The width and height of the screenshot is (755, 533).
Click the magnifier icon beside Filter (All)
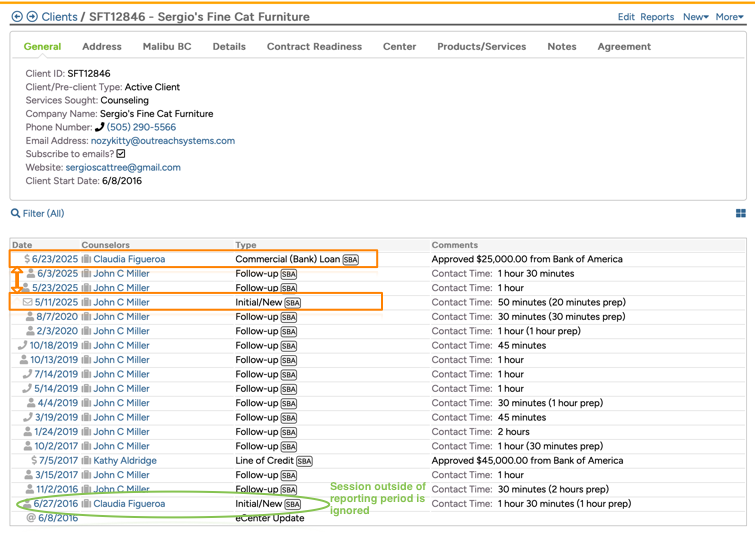click(15, 213)
